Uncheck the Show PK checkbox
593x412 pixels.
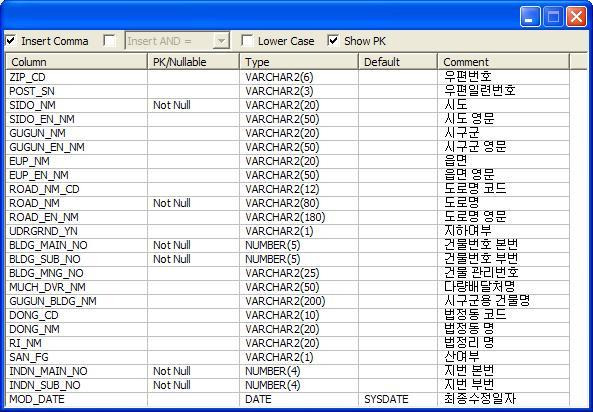point(333,40)
